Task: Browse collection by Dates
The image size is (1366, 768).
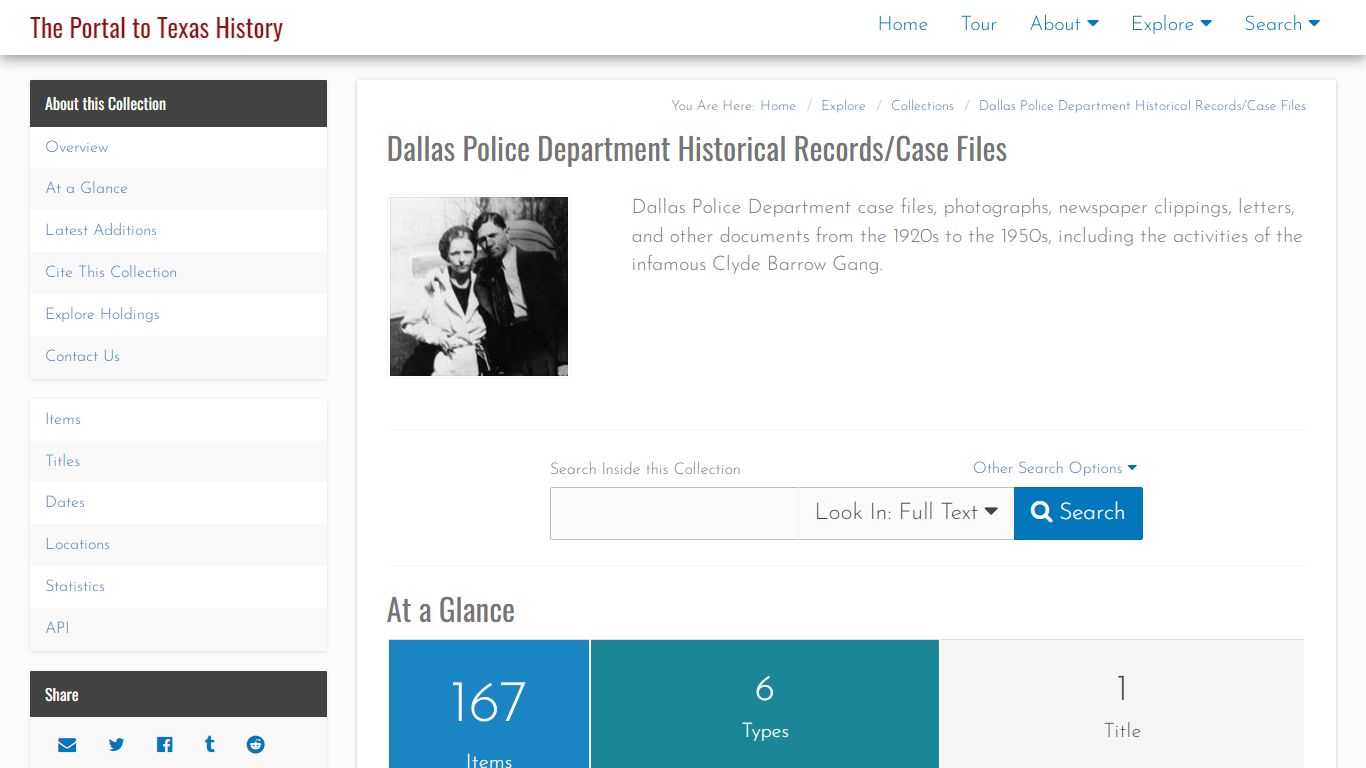Action: (178, 502)
